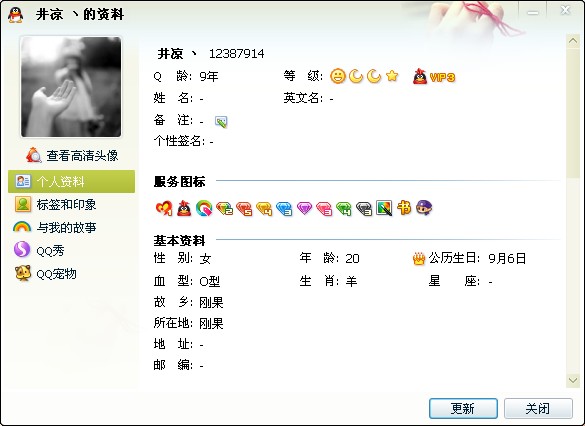
Task: Click the scrollbar down arrow
Action: pos(573,380)
